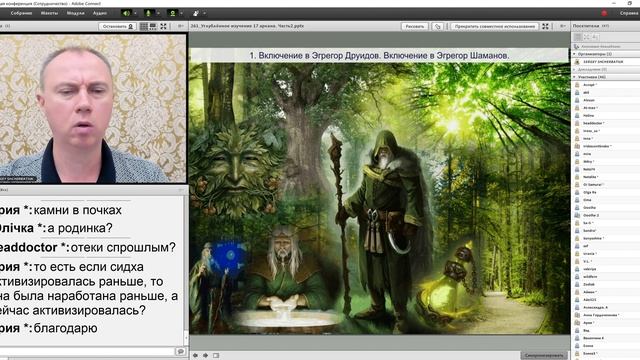The width and height of the screenshot is (640, 360).
Task: Toggle the webcam button
Action: (x=173, y=13)
